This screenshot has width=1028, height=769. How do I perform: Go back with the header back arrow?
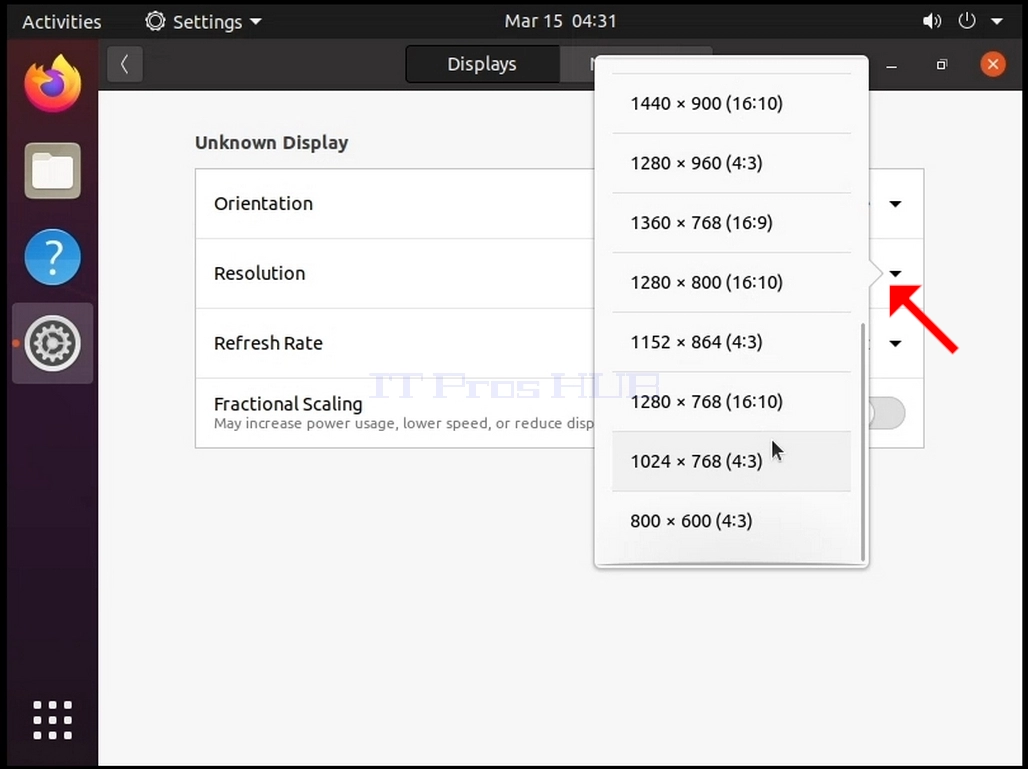click(x=125, y=64)
